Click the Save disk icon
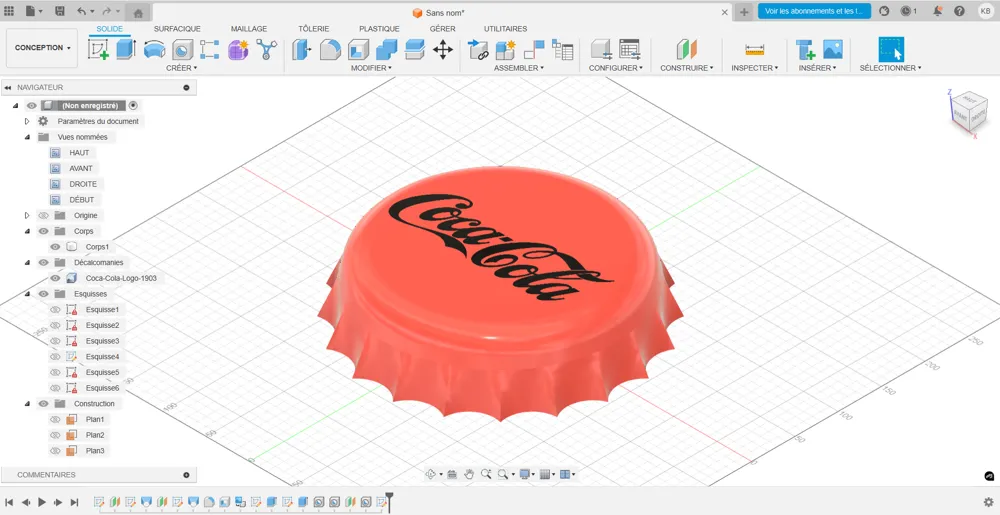 coord(59,11)
